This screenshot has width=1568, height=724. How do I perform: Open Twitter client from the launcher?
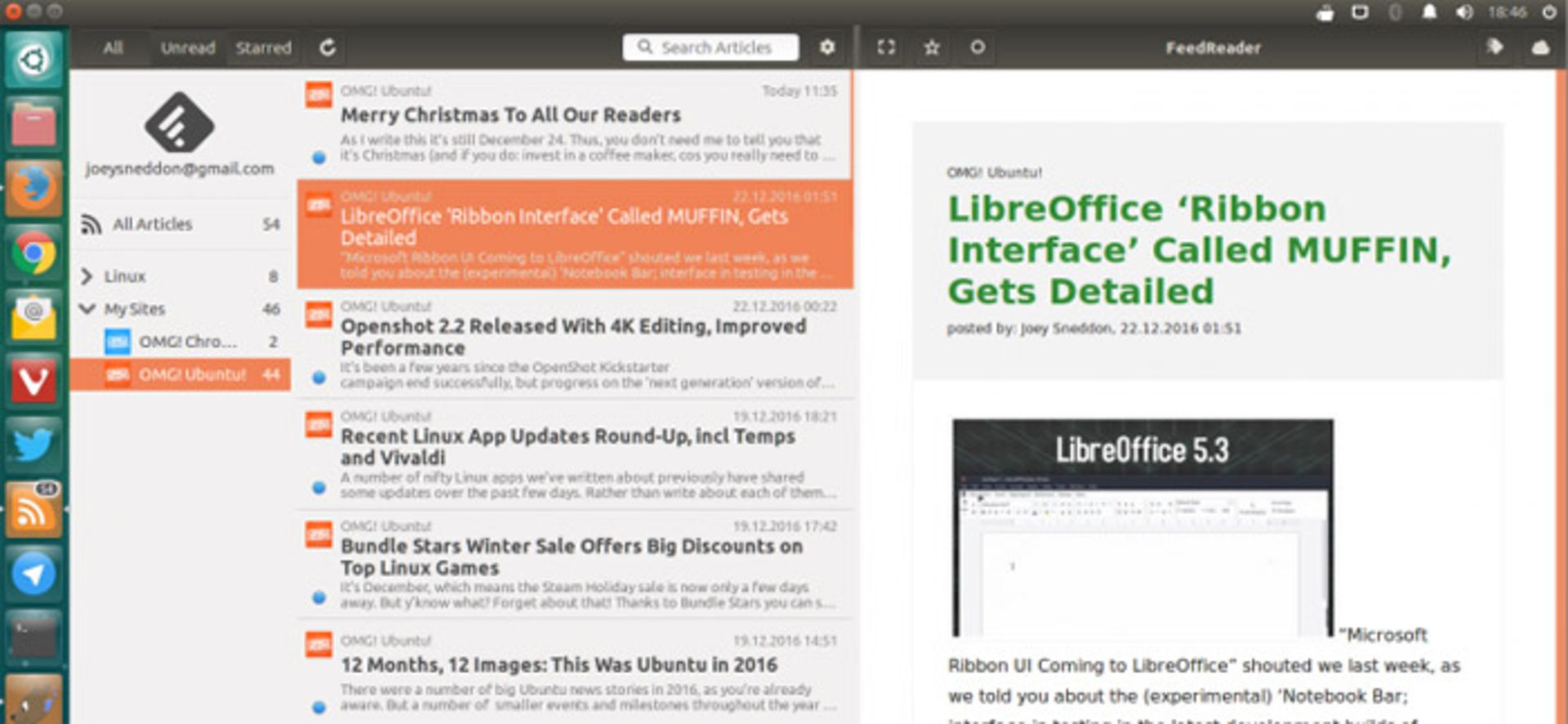[33, 445]
